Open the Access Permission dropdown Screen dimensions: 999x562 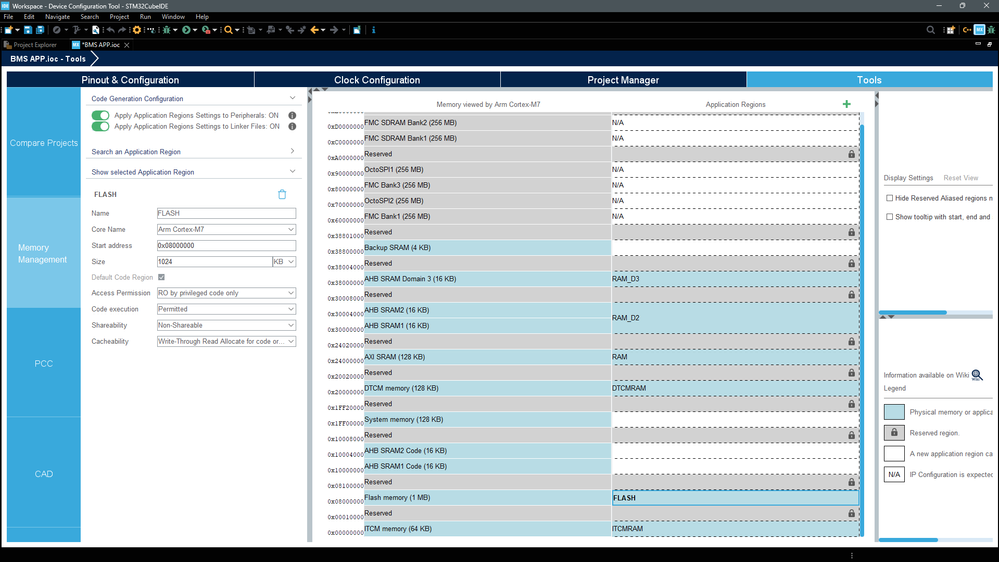[x=226, y=293]
